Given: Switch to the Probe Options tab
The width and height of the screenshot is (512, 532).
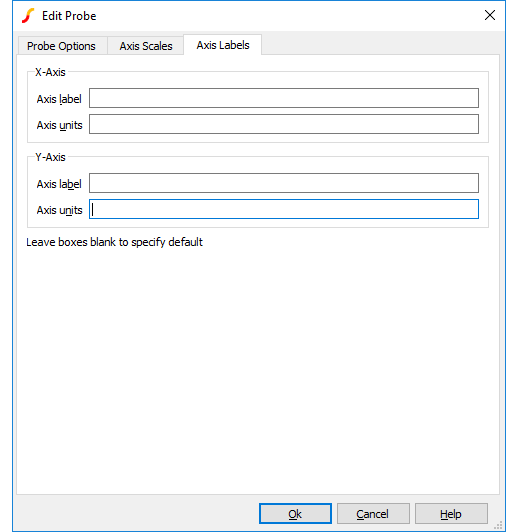Looking at the screenshot, I should coord(61,46).
